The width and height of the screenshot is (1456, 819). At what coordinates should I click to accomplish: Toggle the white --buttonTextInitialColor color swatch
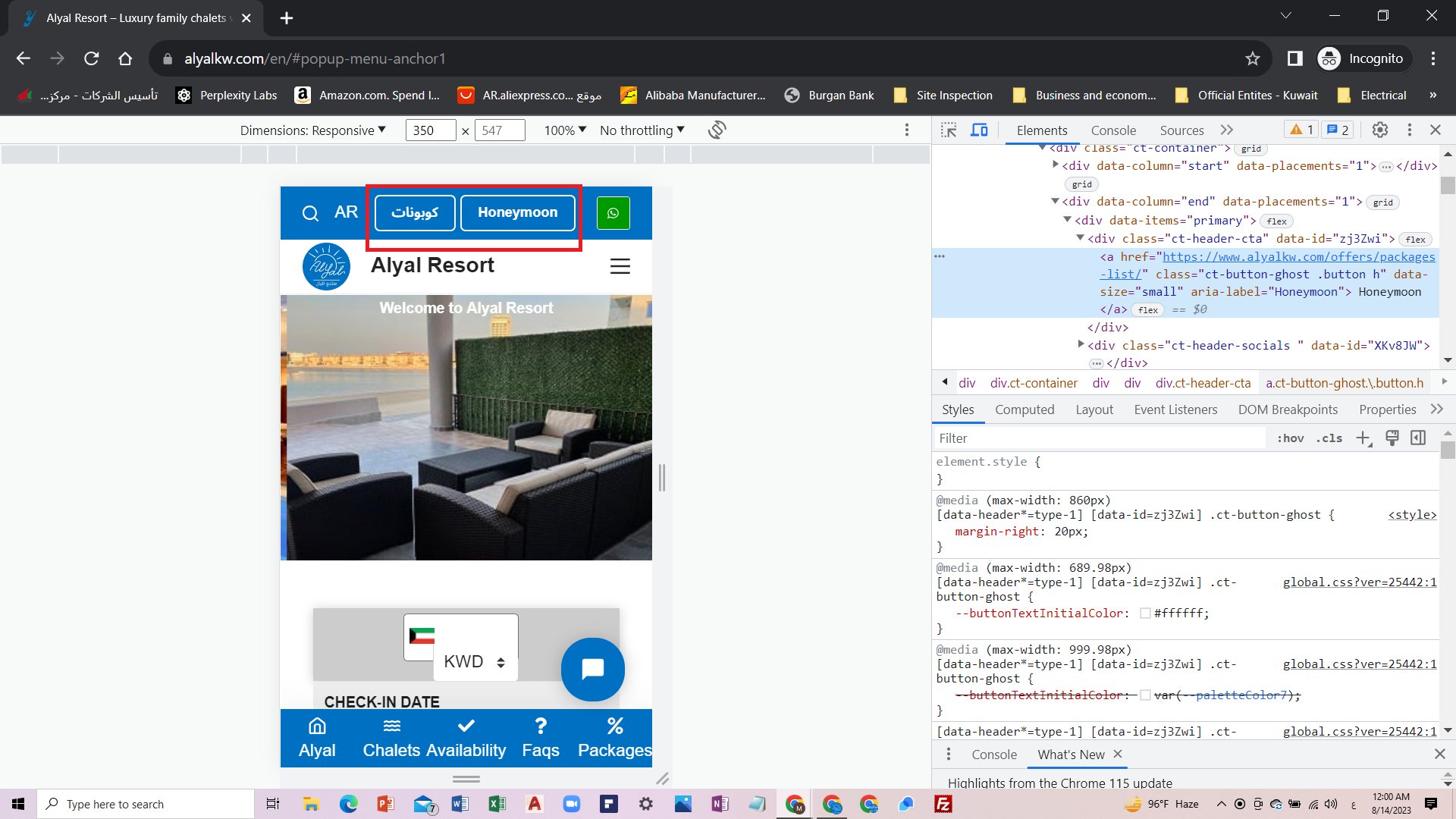1145,613
